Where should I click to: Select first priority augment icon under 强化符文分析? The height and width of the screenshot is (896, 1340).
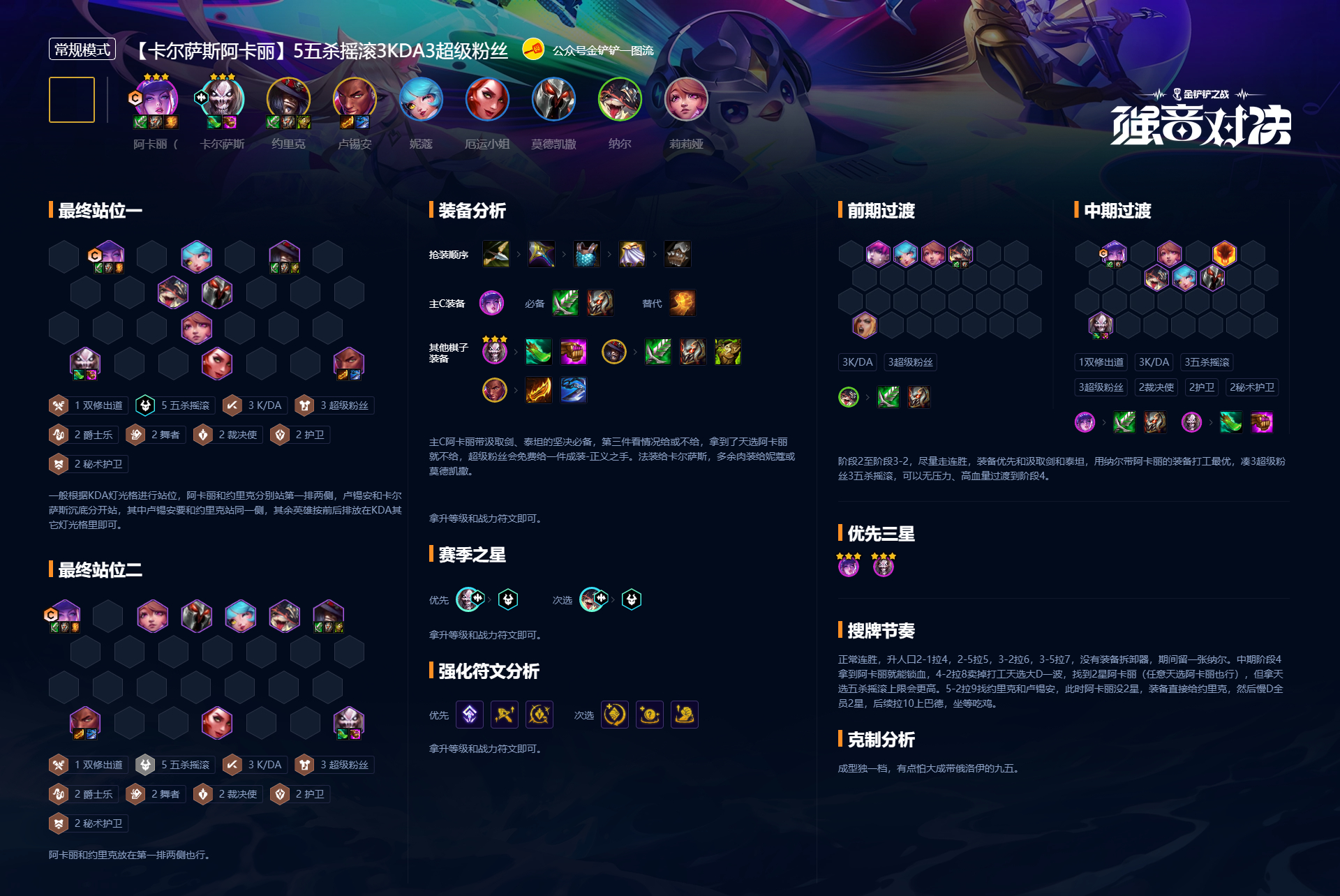[x=470, y=715]
